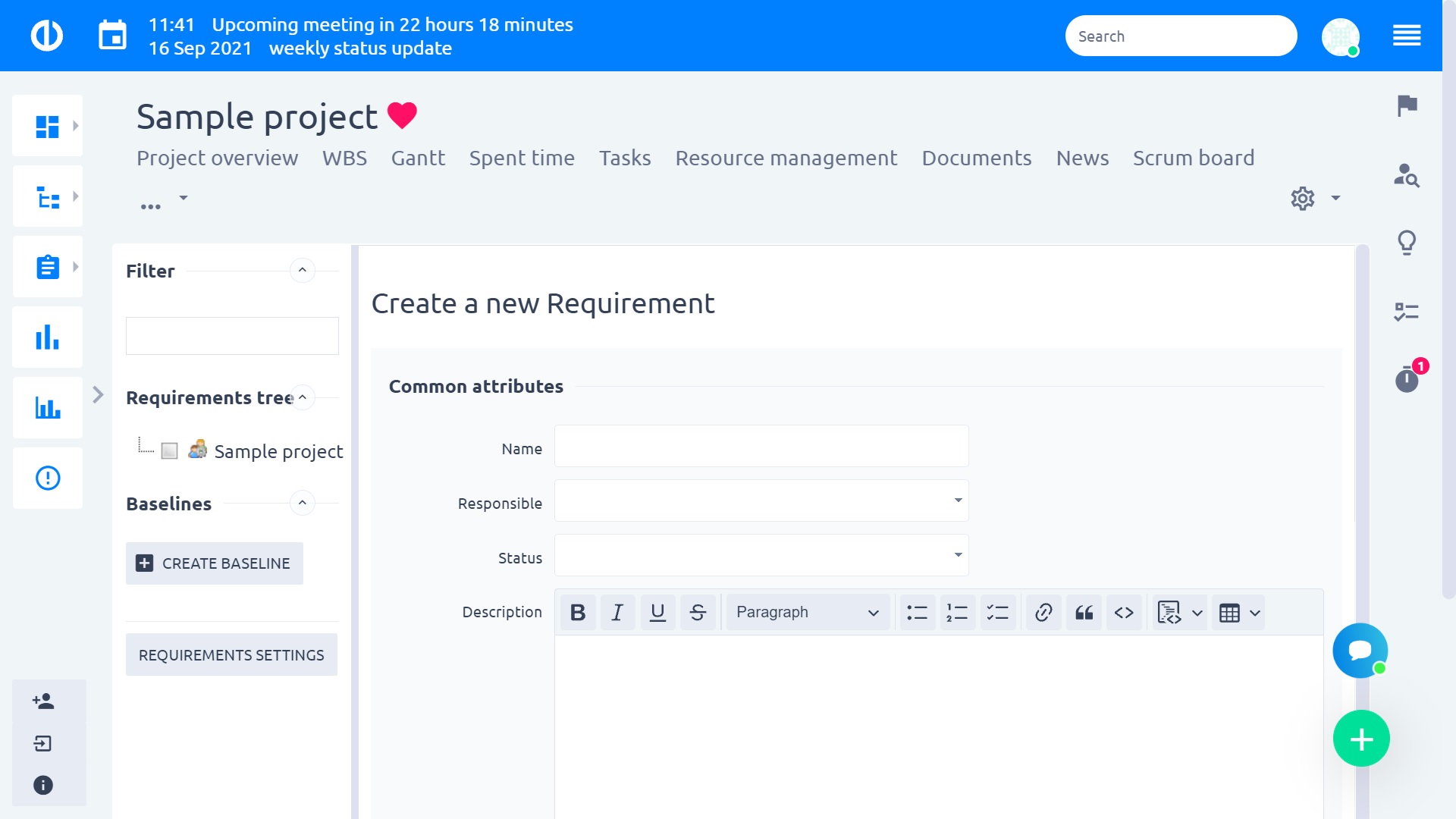
Task: Switch to the Gantt tab
Action: (x=417, y=157)
